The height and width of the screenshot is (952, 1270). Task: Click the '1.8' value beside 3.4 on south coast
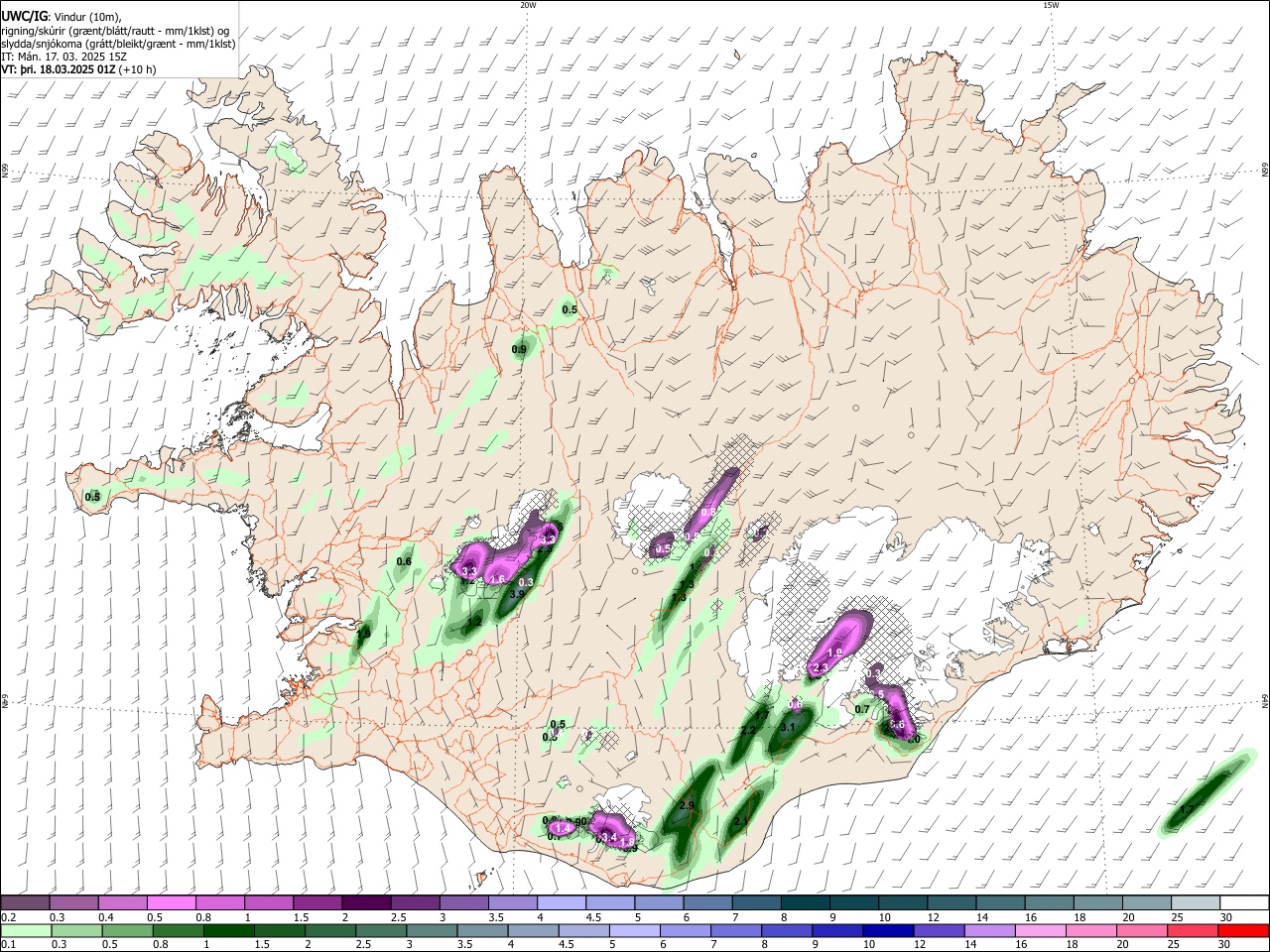pos(627,841)
